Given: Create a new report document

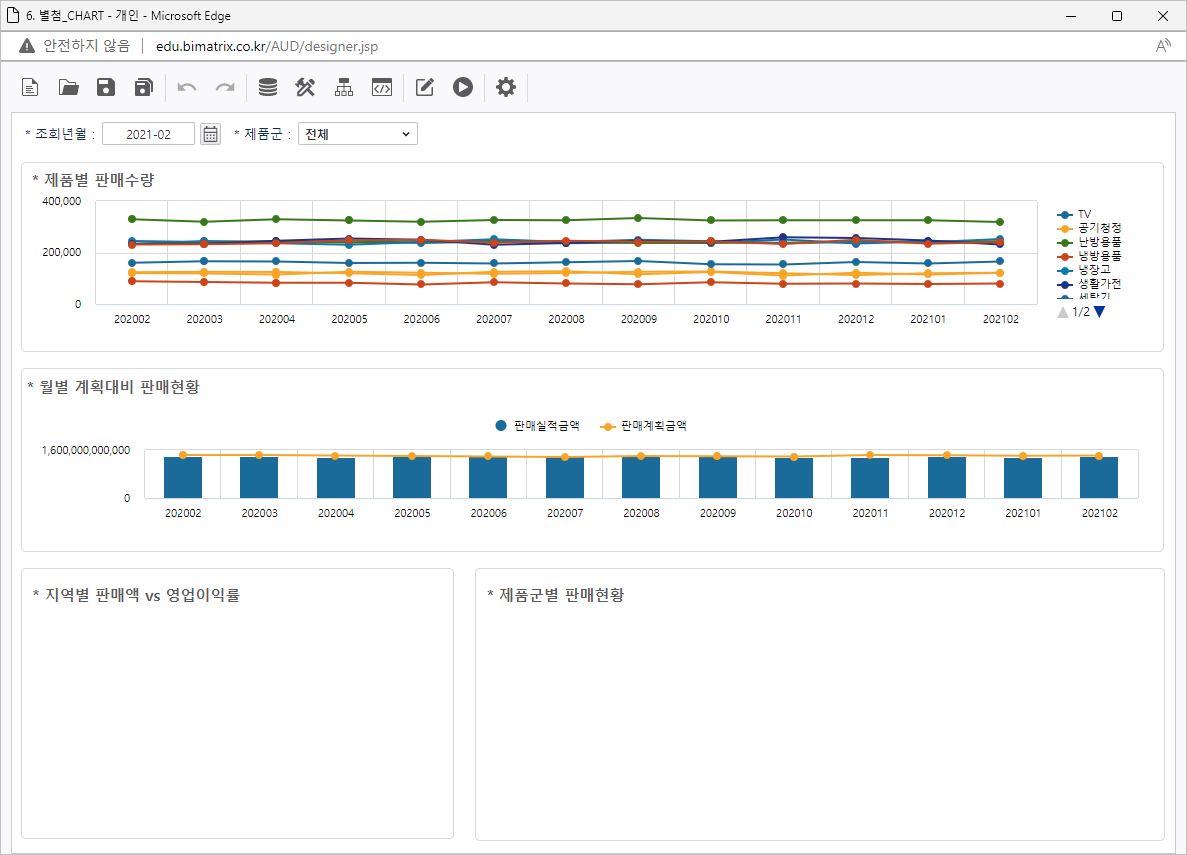Looking at the screenshot, I should click(x=31, y=88).
